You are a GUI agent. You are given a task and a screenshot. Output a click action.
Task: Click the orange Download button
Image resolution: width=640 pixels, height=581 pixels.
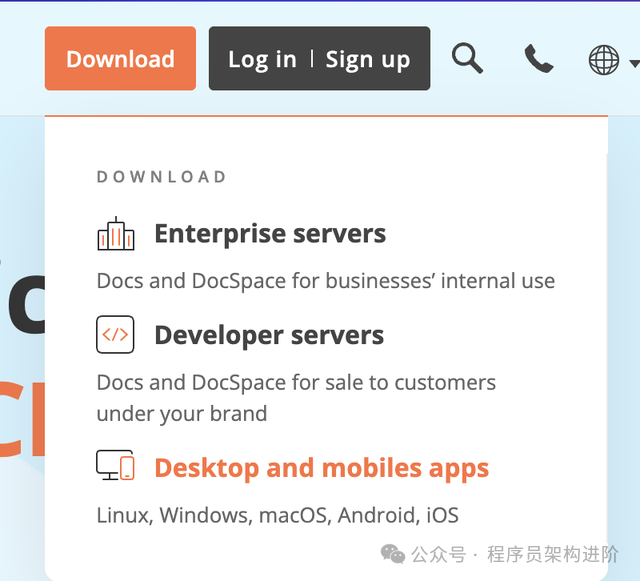(120, 58)
